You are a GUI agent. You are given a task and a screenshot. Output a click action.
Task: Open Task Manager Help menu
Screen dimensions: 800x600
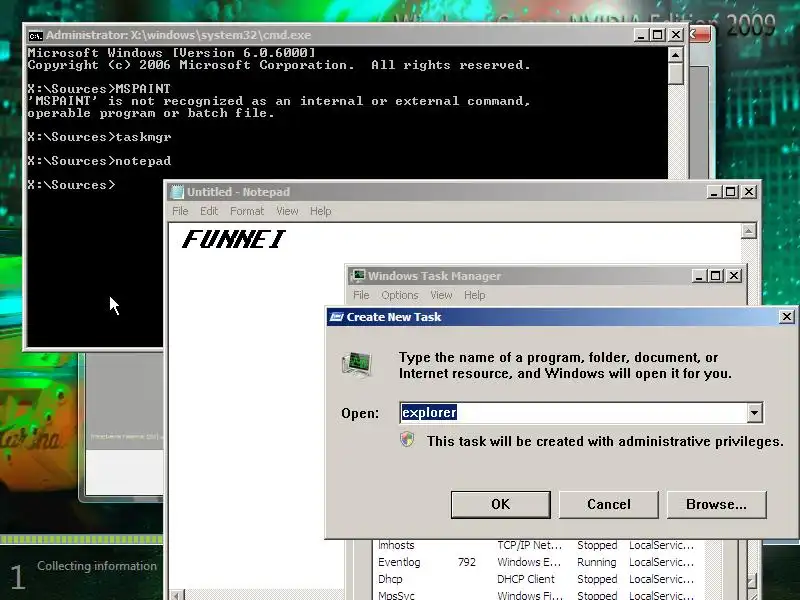[474, 295]
